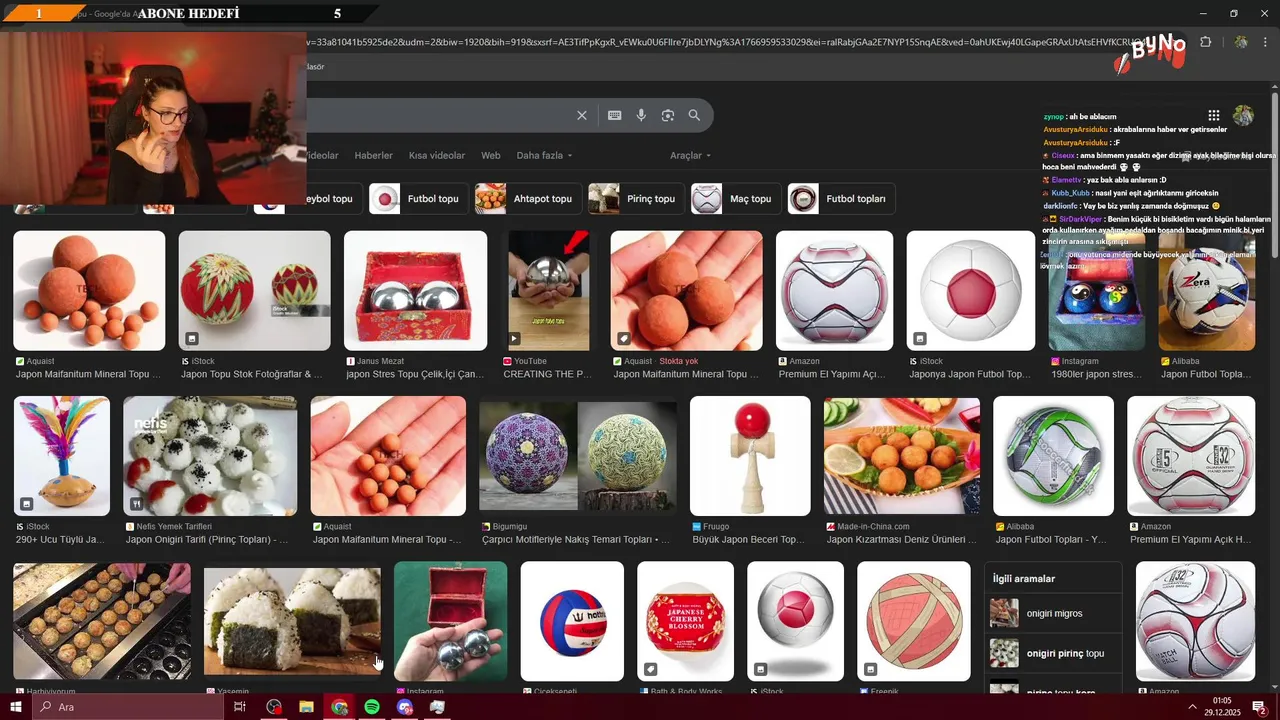Switch to the Kısa videolar tab
Image resolution: width=1280 pixels, height=720 pixels.
[437, 155]
